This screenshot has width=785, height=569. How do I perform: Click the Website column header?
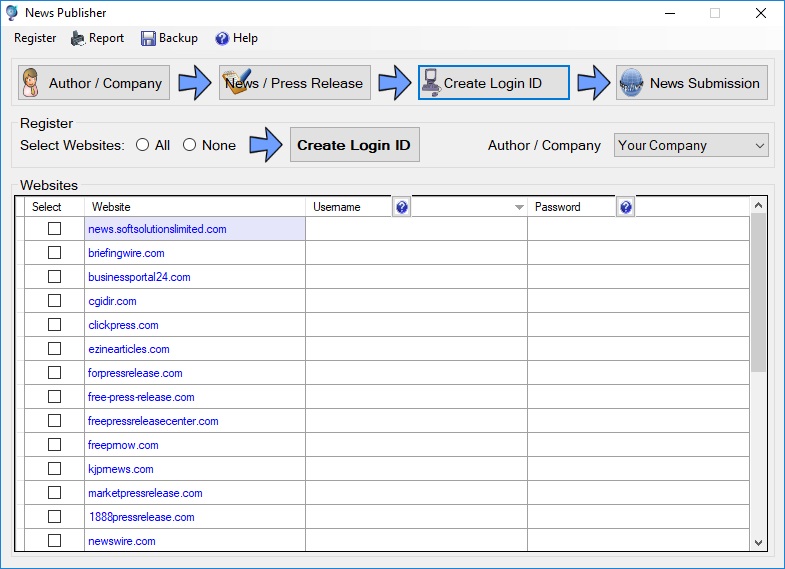195,207
